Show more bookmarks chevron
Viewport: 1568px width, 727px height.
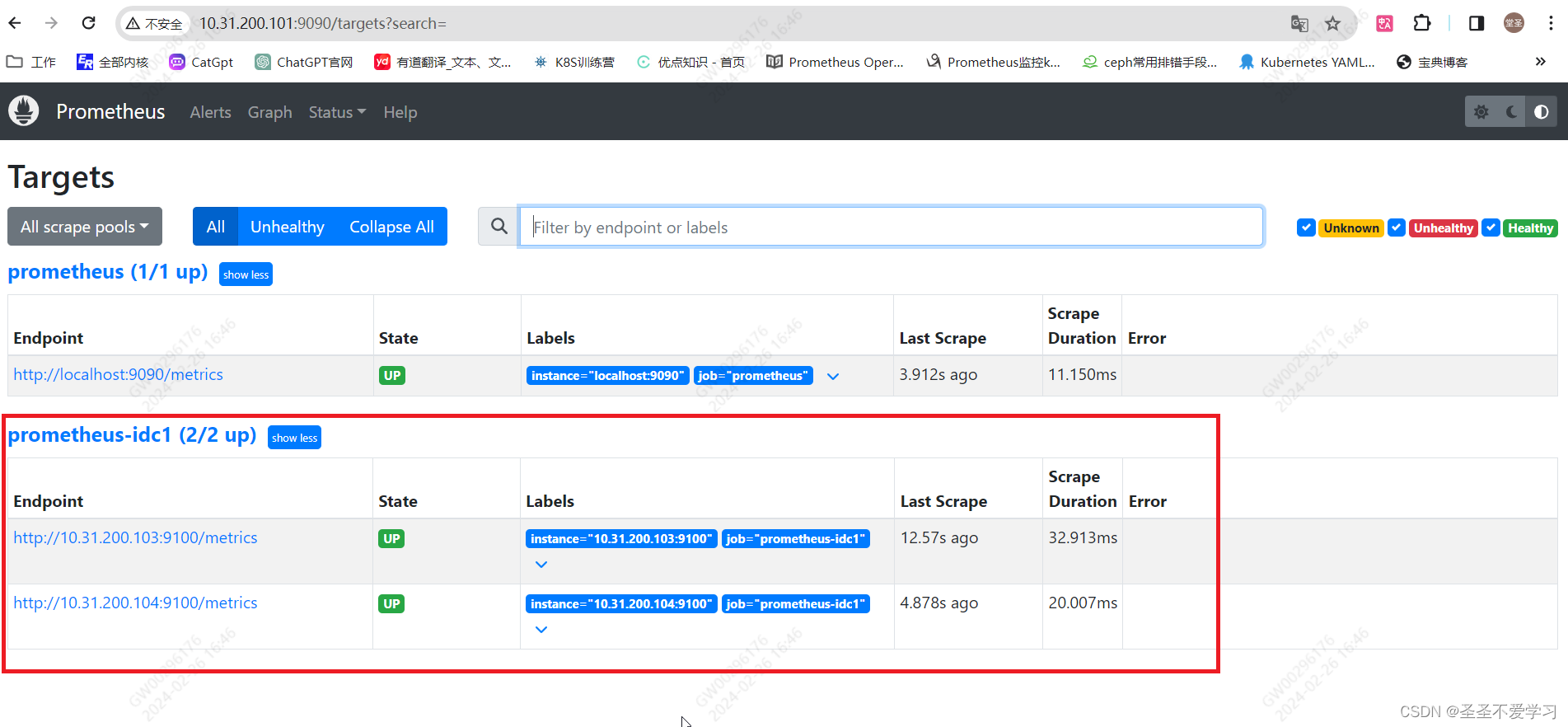point(1540,62)
